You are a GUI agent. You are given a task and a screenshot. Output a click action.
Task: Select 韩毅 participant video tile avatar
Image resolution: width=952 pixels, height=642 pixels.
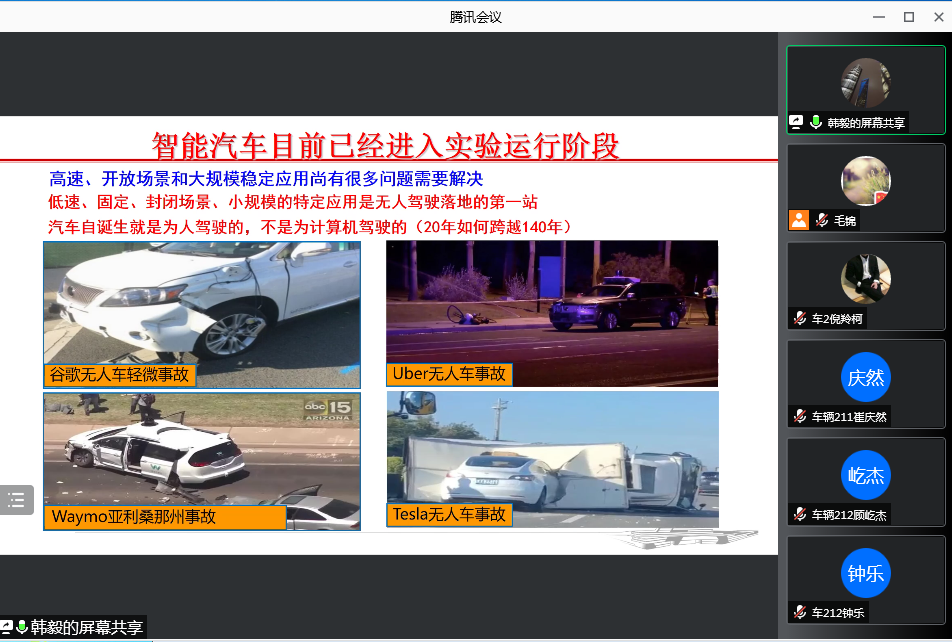866,83
